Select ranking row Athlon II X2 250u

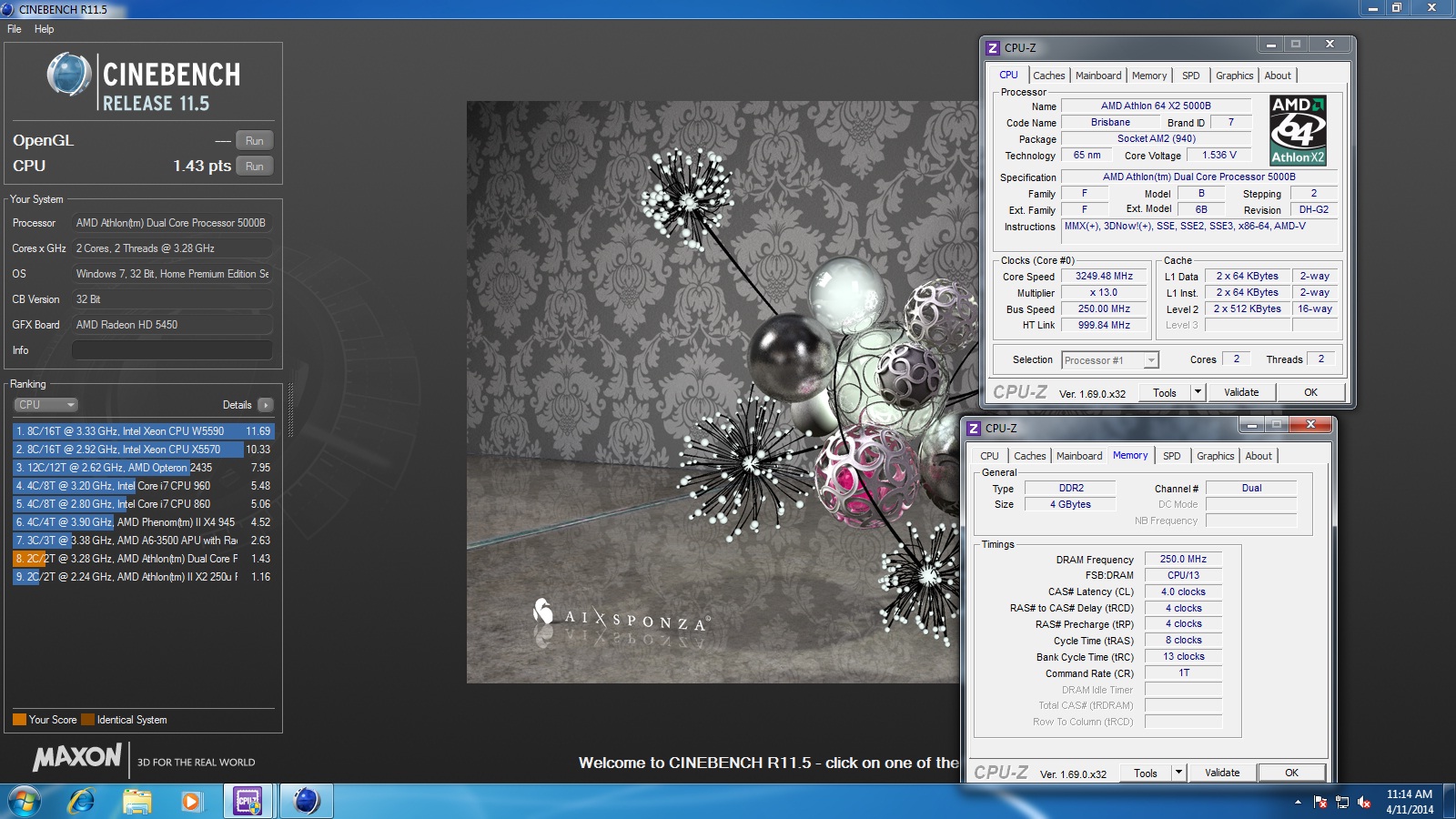pyautogui.click(x=144, y=577)
